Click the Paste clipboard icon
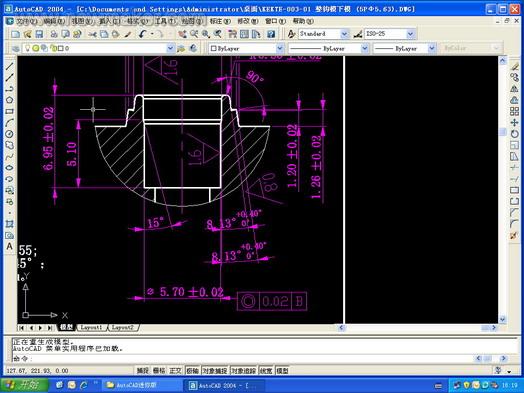 116,34
